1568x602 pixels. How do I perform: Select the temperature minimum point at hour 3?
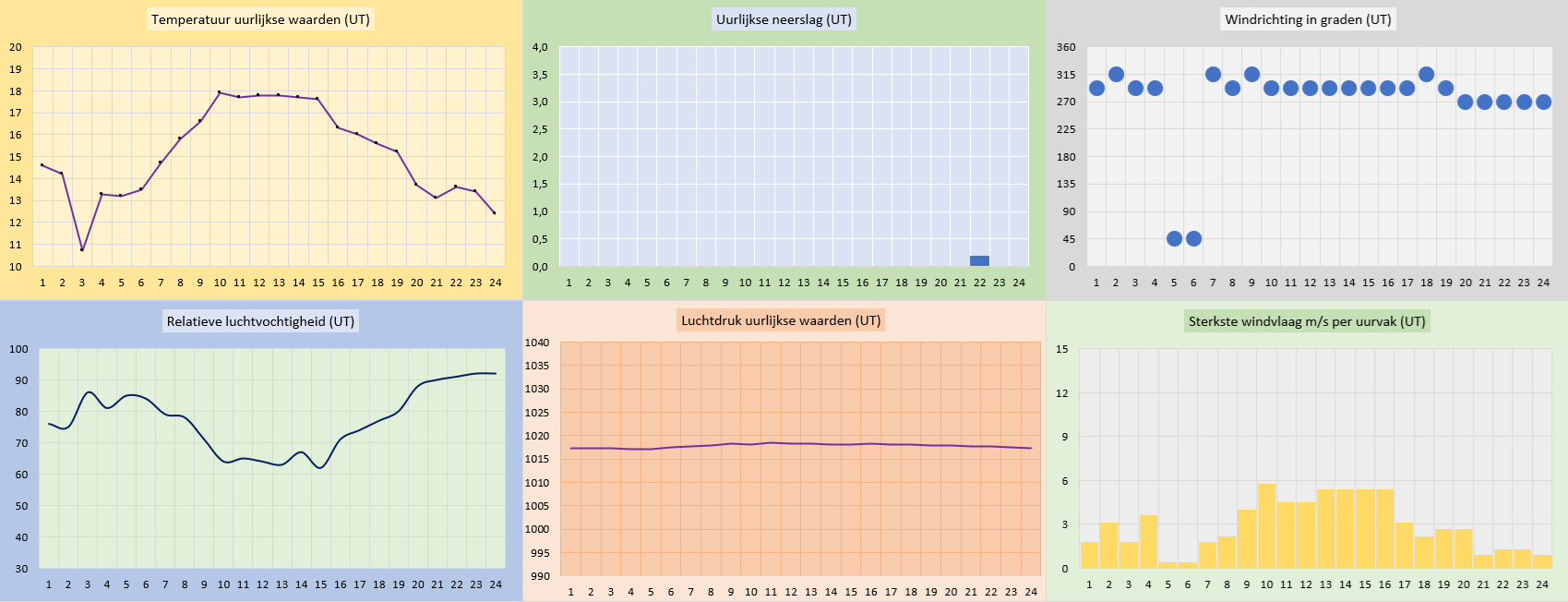pyautogui.click(x=82, y=249)
